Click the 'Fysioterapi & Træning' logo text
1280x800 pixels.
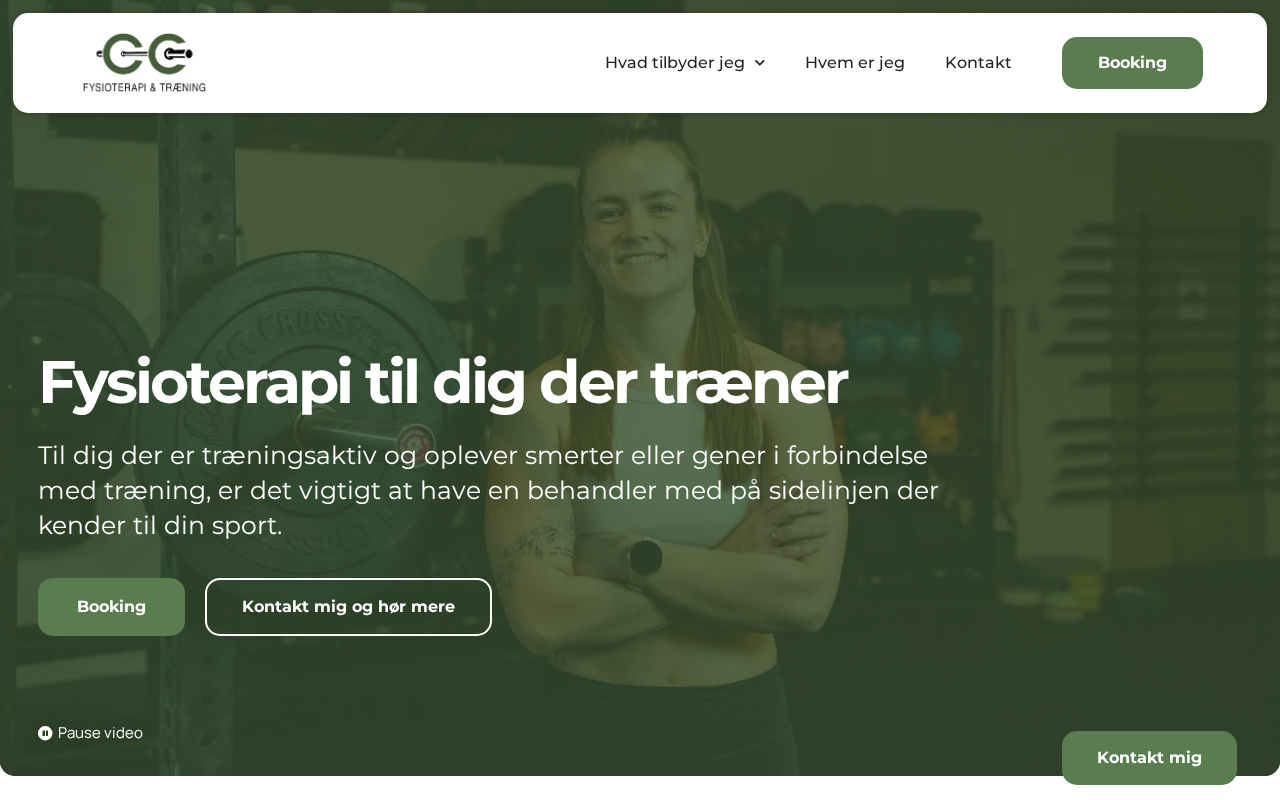point(144,87)
